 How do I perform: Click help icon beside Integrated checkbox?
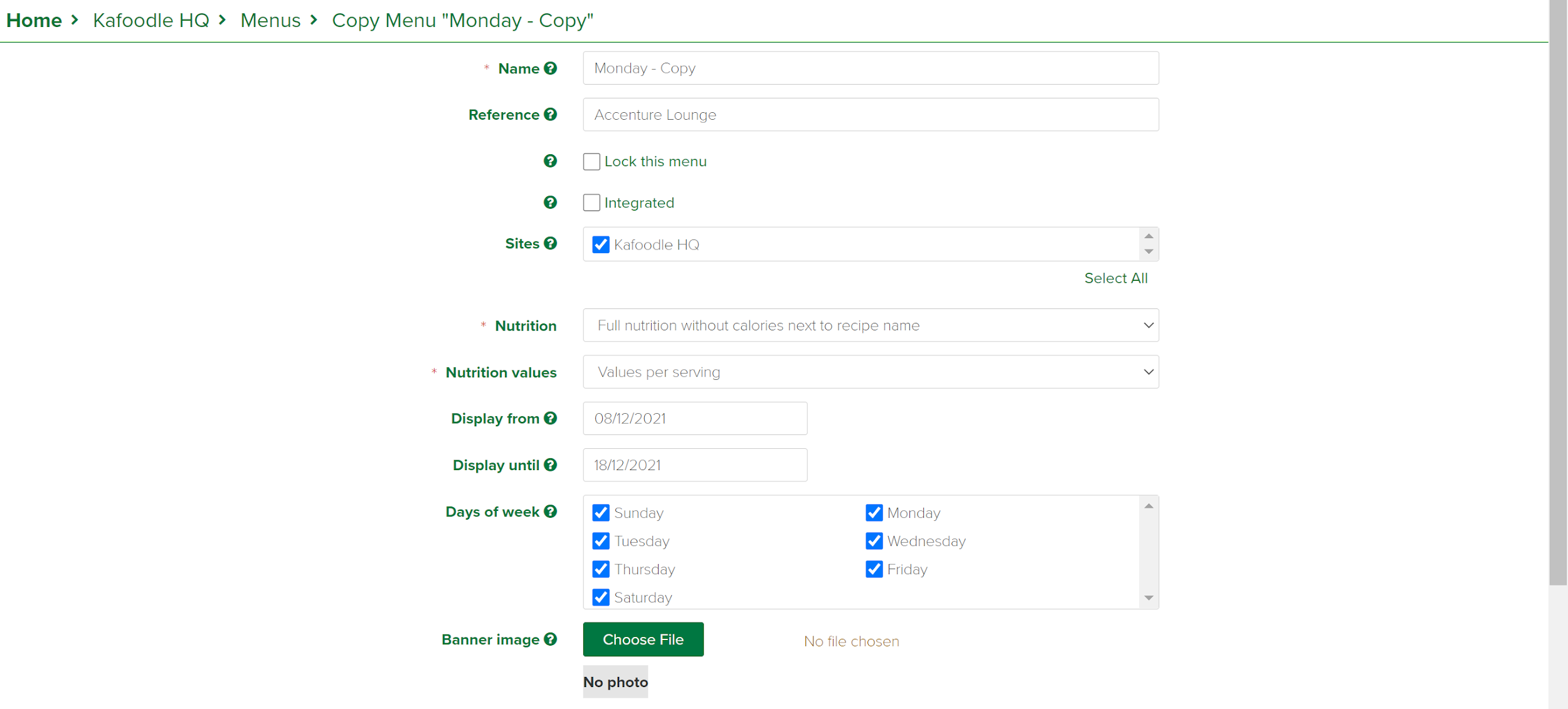coord(550,202)
